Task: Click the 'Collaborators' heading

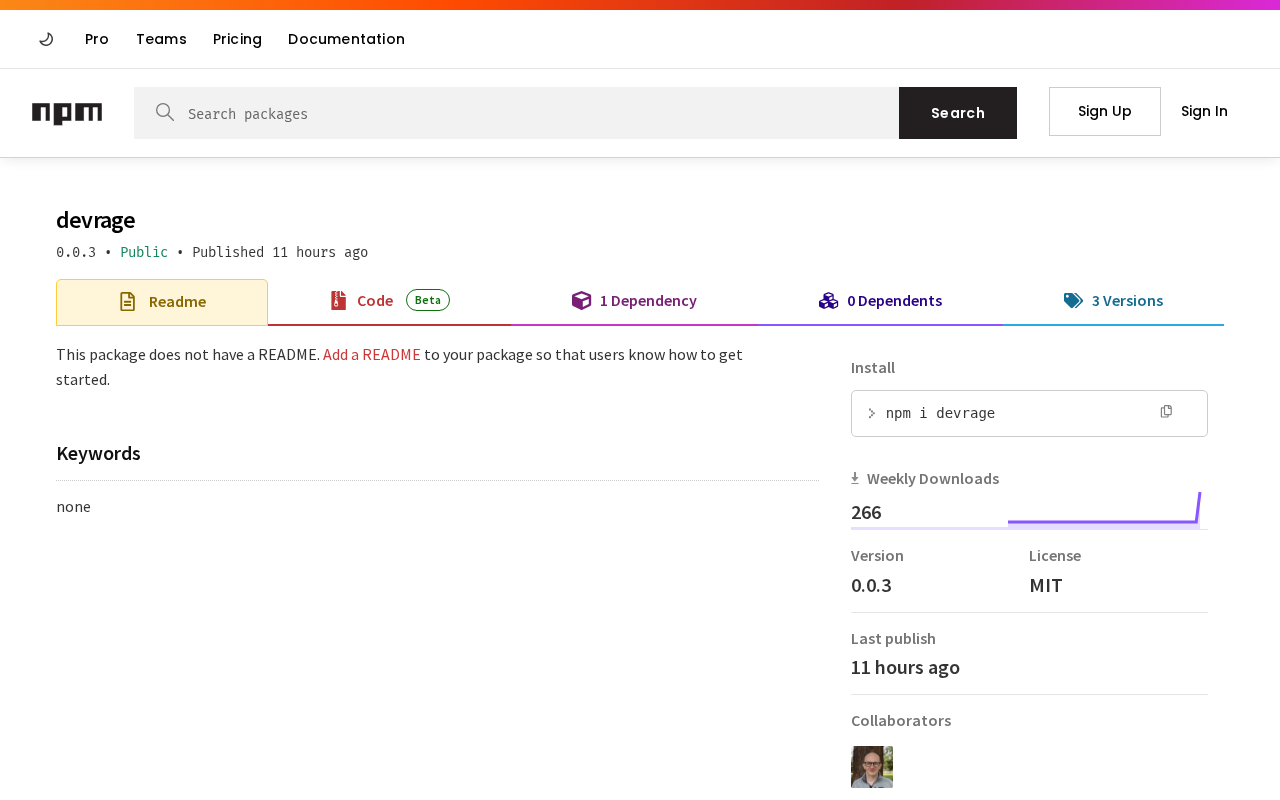Action: pyautogui.click(x=901, y=720)
